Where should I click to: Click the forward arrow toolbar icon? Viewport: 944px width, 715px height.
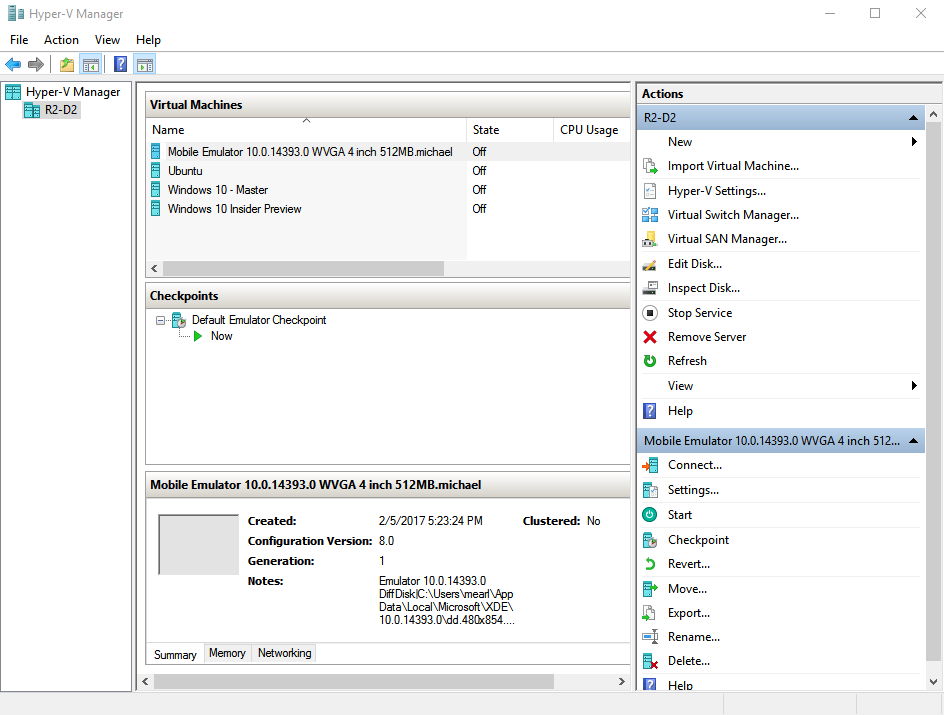click(x=36, y=64)
